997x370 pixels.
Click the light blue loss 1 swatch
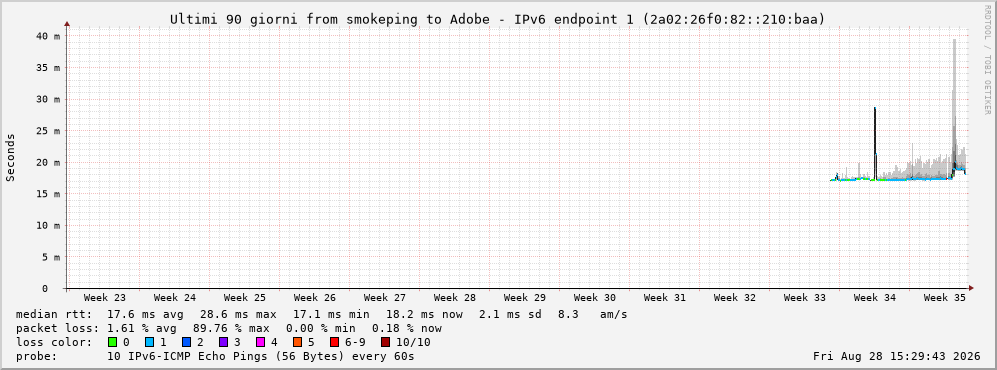(x=149, y=342)
